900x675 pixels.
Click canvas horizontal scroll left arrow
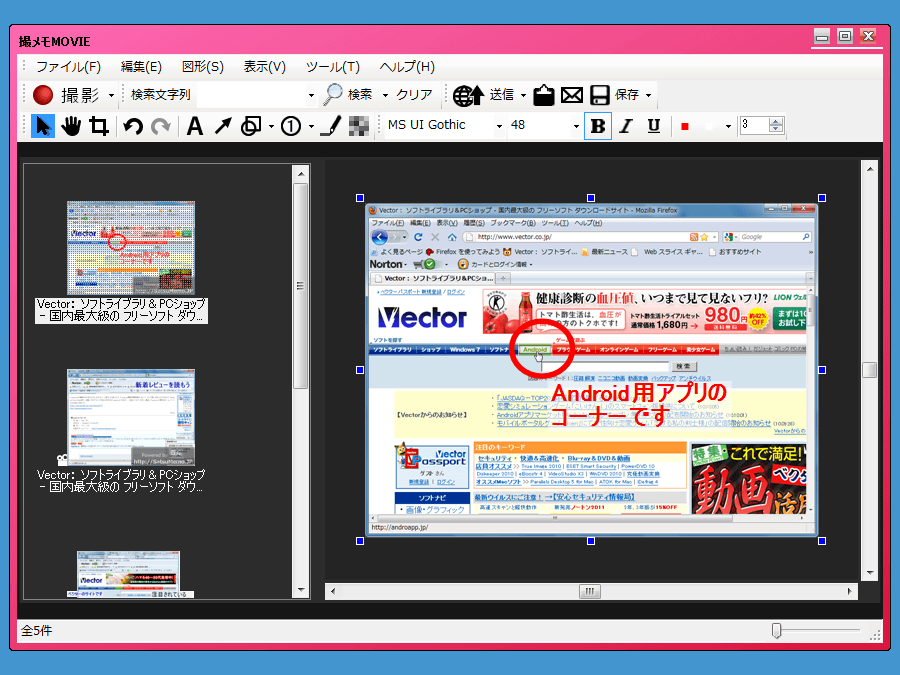click(x=333, y=591)
